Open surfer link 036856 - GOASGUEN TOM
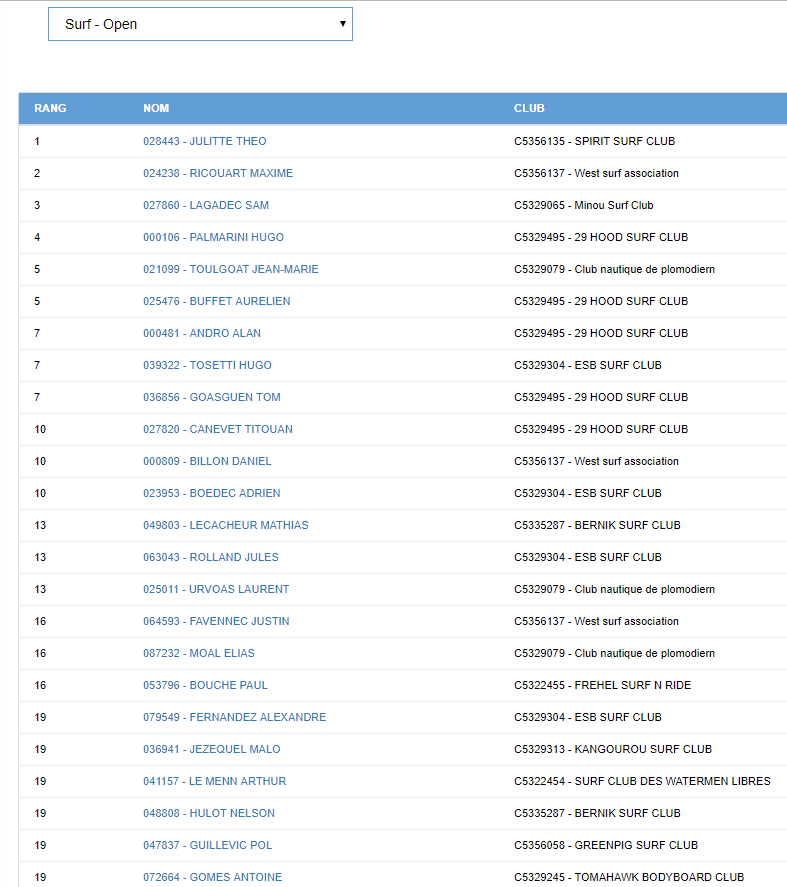Image resolution: width=787 pixels, height=887 pixels. click(x=212, y=397)
